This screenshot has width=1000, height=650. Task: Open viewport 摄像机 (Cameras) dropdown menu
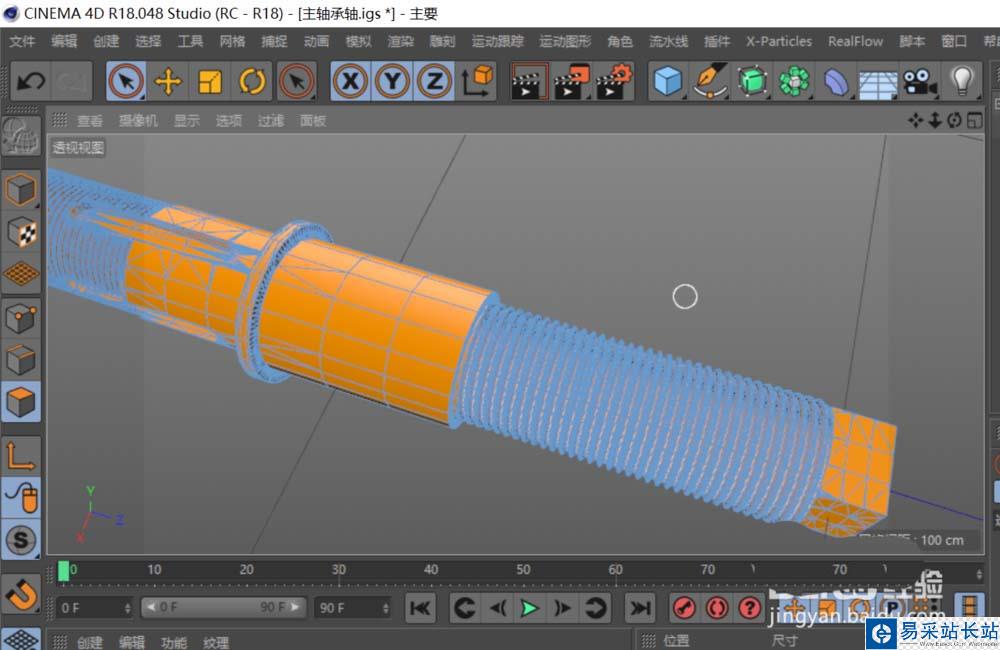click(138, 121)
